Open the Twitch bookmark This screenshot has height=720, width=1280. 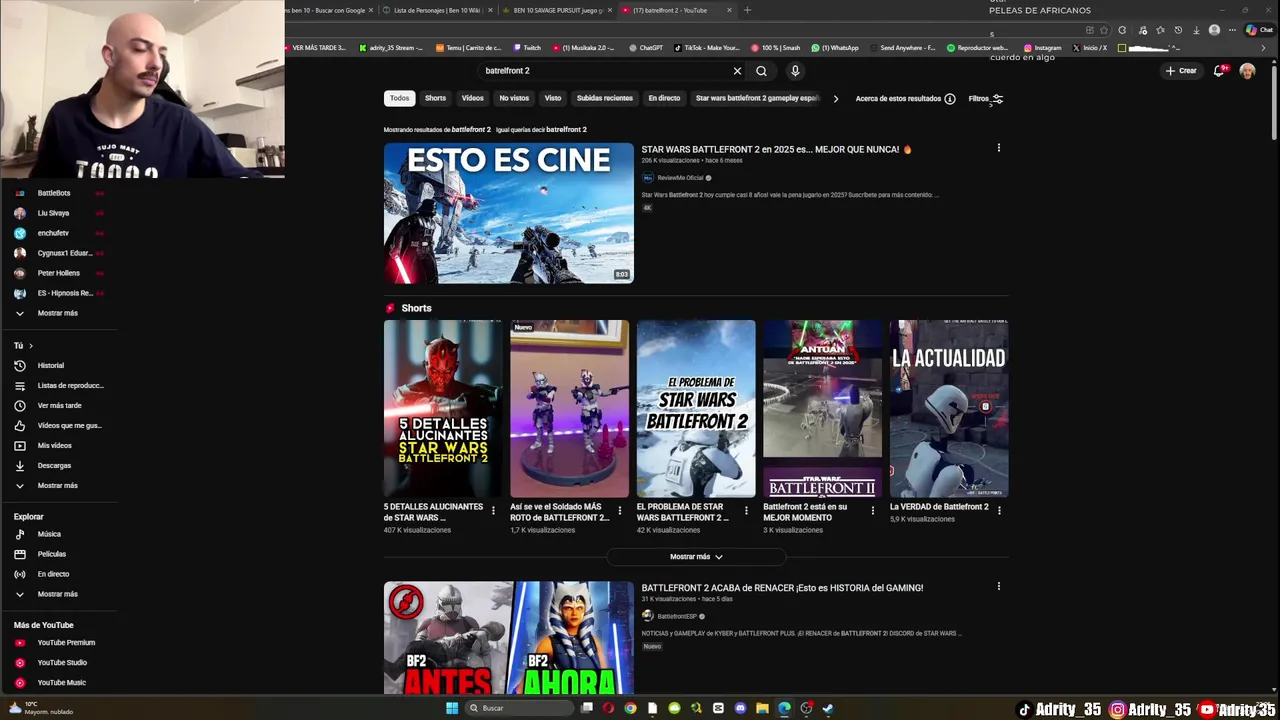527,48
